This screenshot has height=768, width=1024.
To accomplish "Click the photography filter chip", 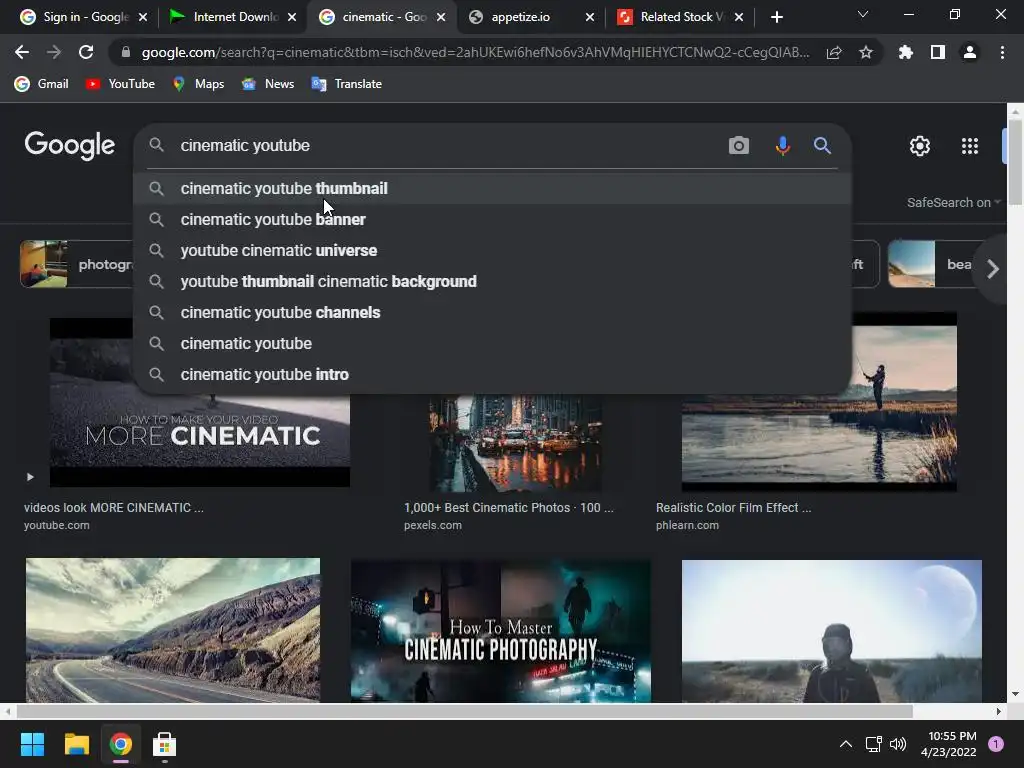I will [x=77, y=264].
